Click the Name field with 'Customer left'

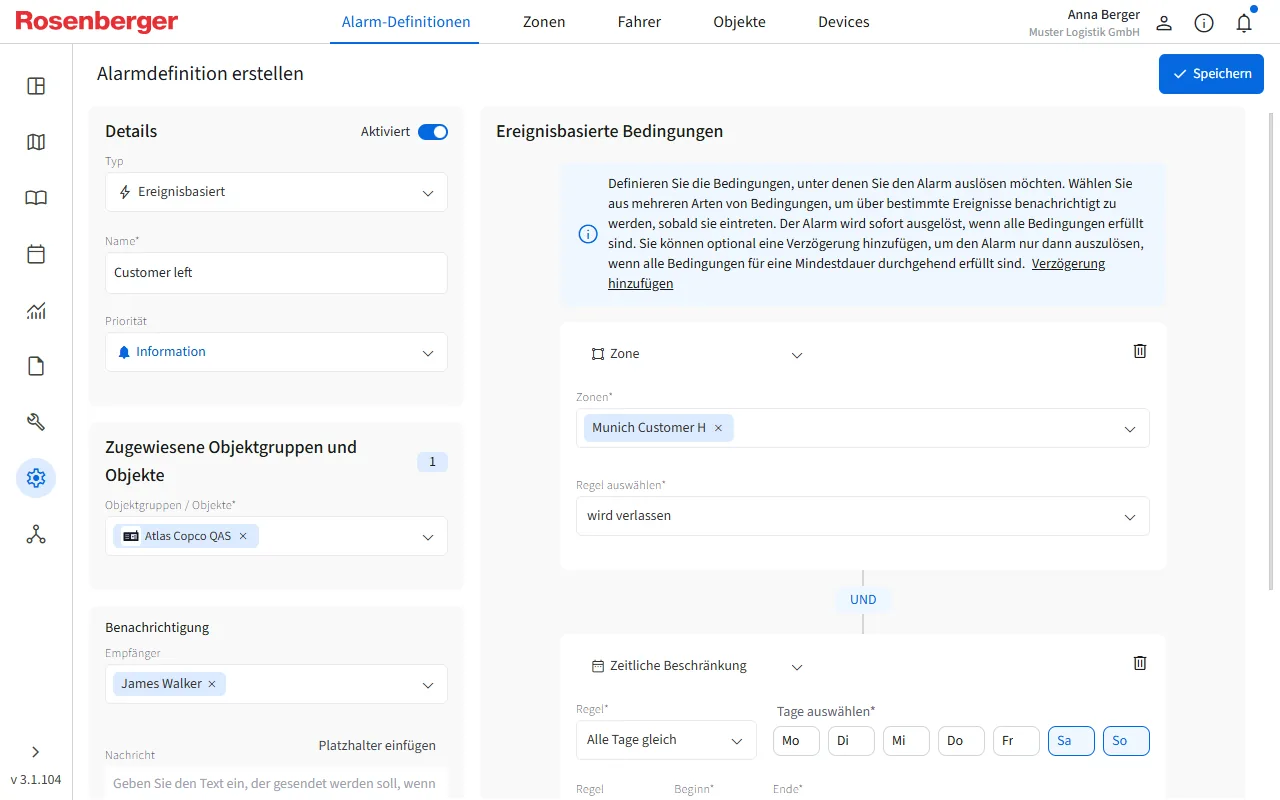click(276, 273)
